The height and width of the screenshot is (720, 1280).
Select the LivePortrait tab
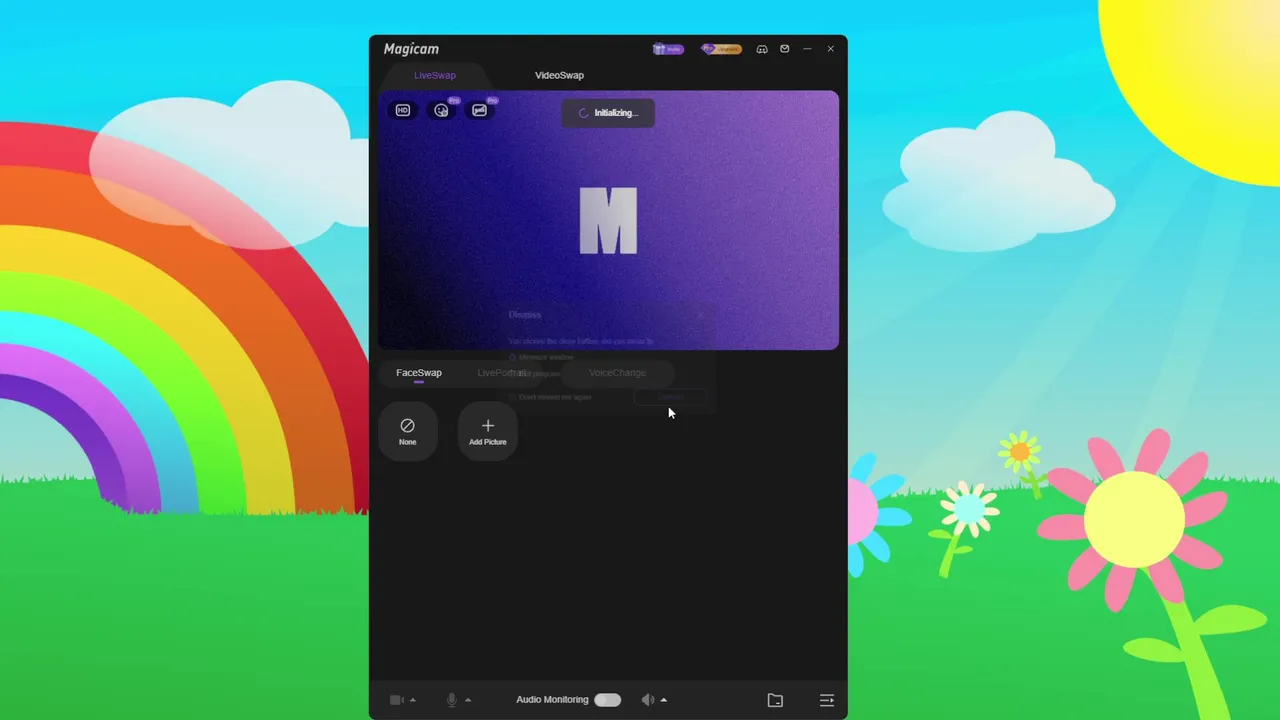(x=502, y=373)
